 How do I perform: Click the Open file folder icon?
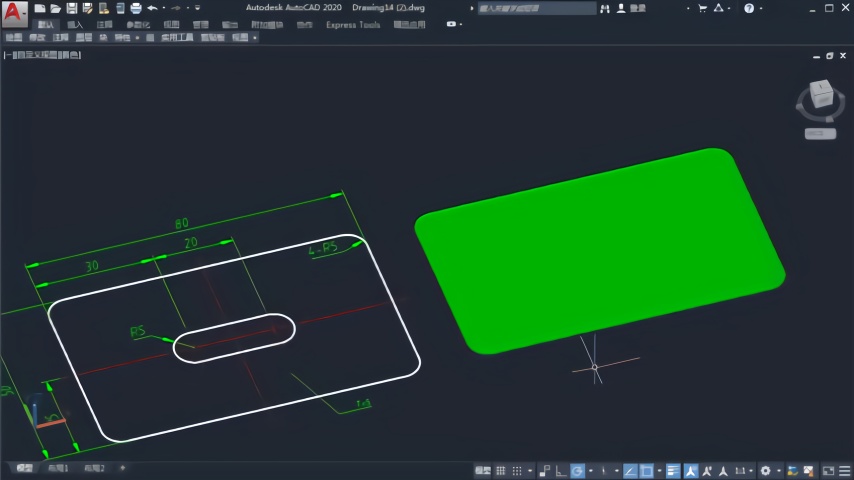55,8
